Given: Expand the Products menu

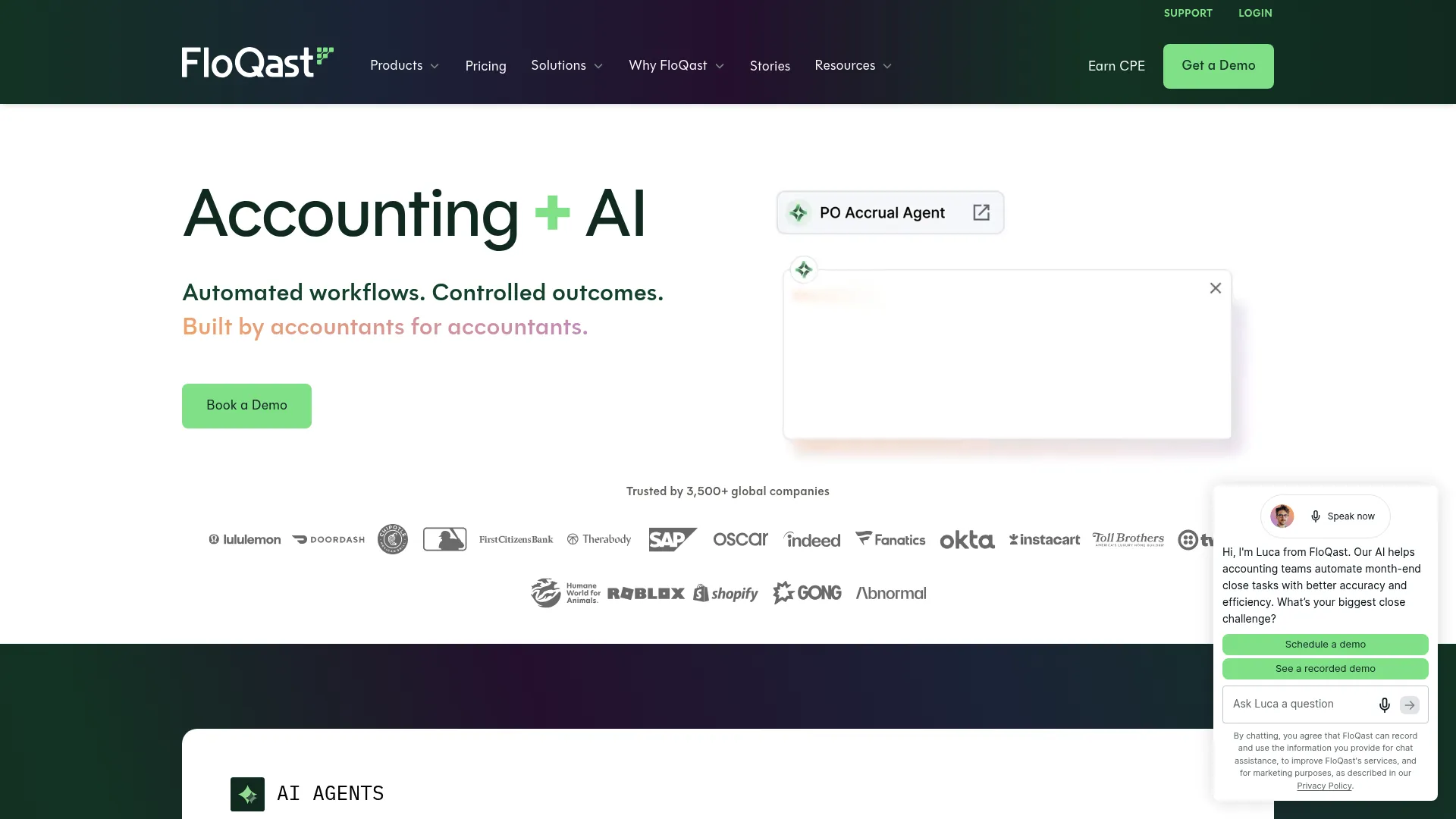Looking at the screenshot, I should tap(404, 66).
